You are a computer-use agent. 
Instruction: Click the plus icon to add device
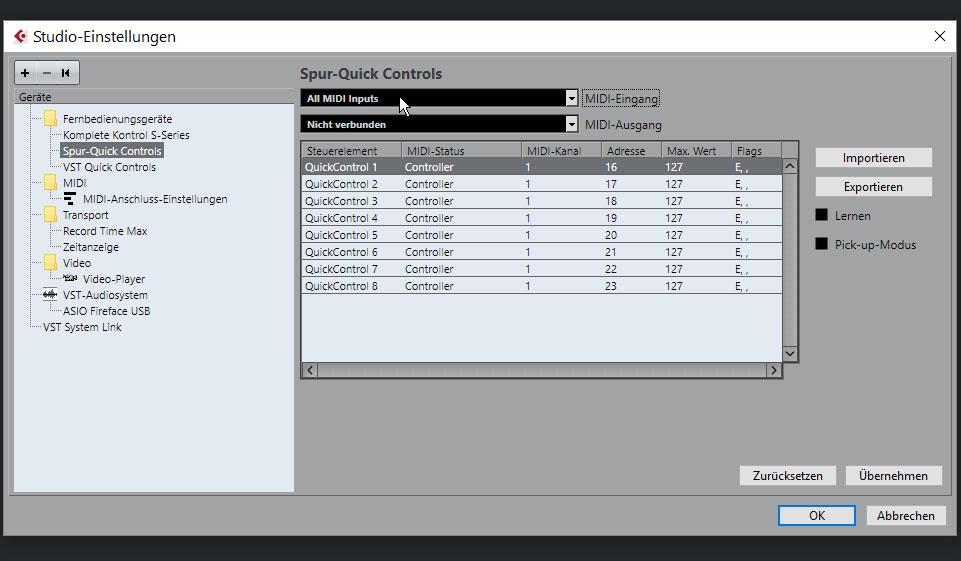tap(25, 73)
